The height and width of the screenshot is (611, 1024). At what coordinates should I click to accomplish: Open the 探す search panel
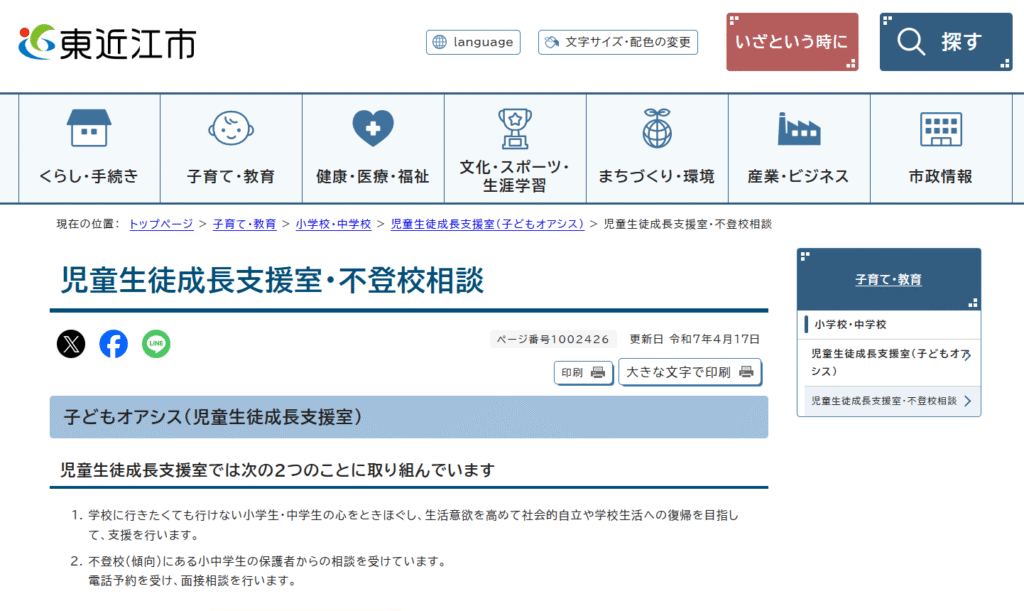(944, 41)
